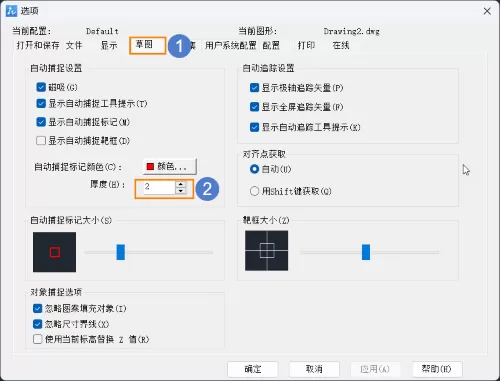Click the Default configuration name

click(102, 31)
